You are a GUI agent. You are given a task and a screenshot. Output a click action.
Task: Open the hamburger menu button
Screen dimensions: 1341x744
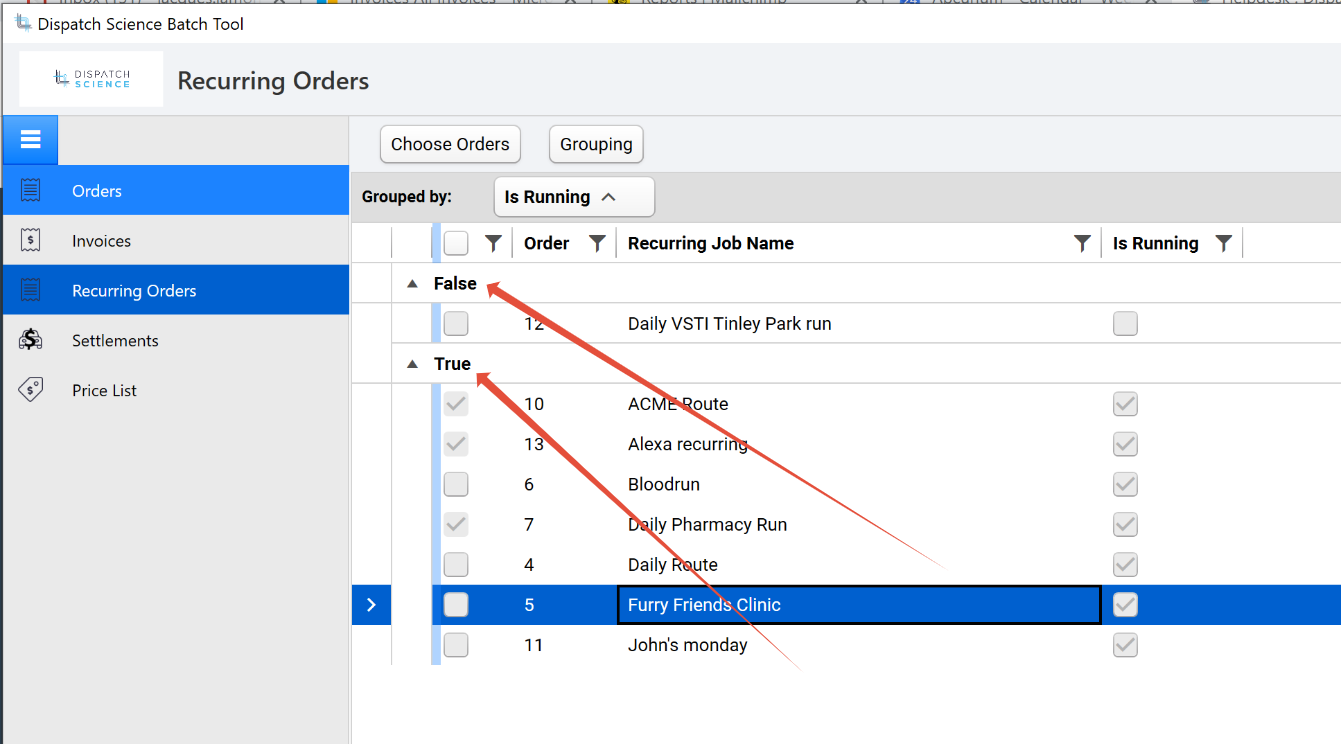pyautogui.click(x=30, y=140)
